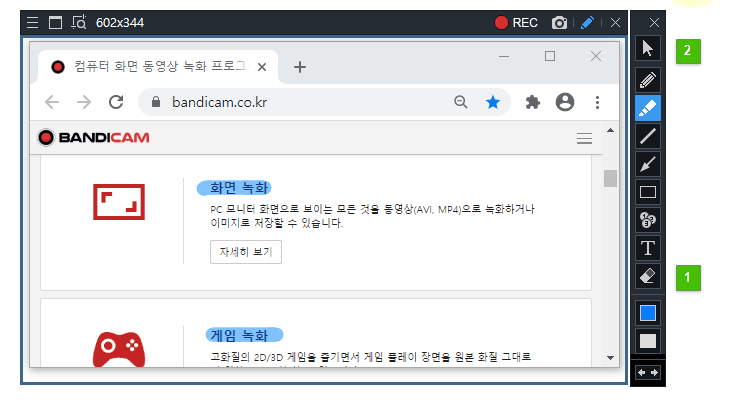Open the Chrome three-dot menu
This screenshot has width=730, height=400.
pyautogui.click(x=597, y=102)
